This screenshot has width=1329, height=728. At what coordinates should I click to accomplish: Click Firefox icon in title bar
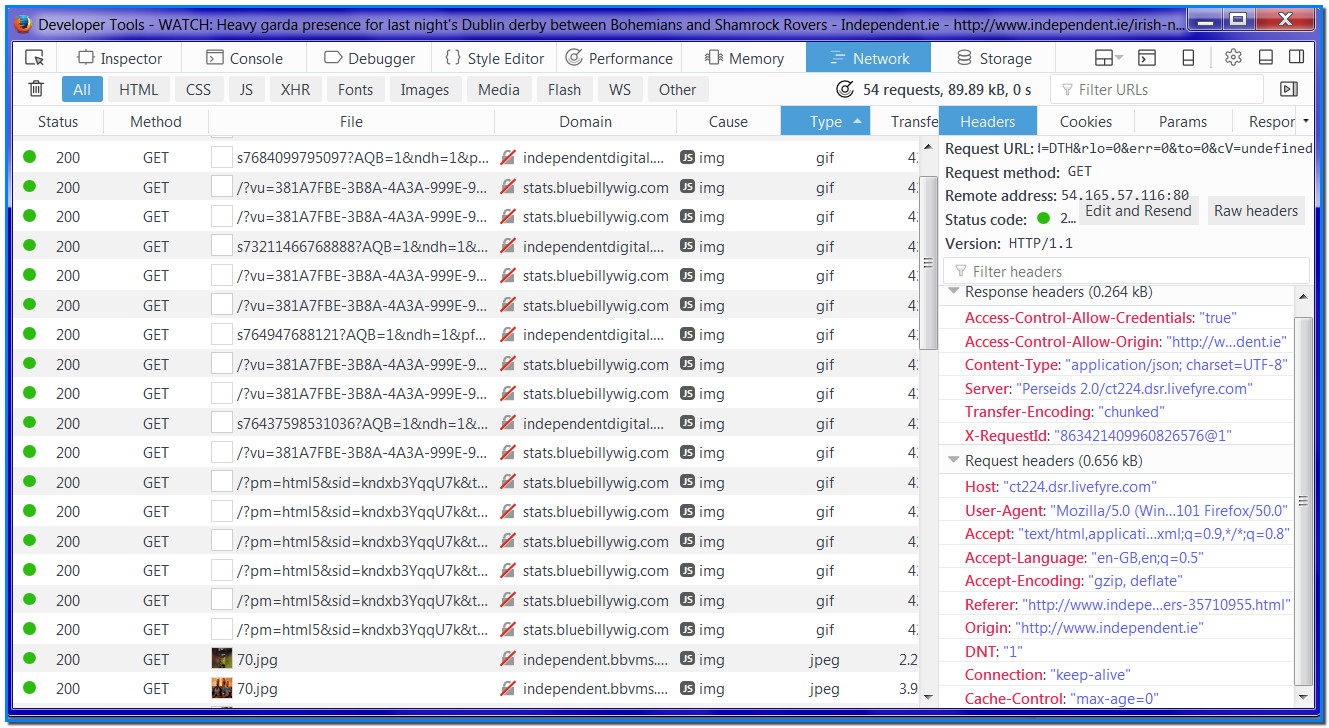pos(23,23)
